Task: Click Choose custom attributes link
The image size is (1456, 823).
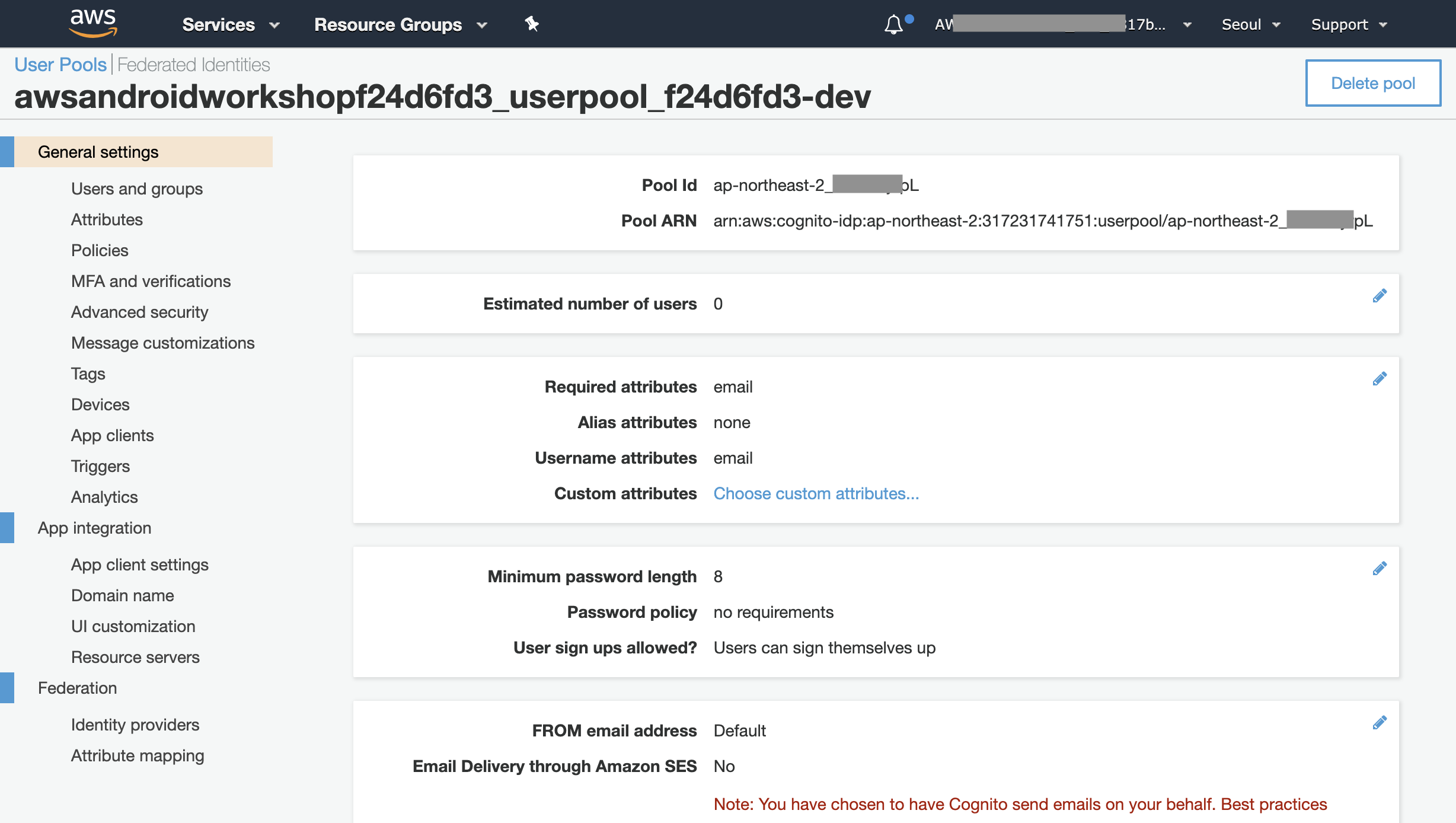Action: click(x=815, y=493)
